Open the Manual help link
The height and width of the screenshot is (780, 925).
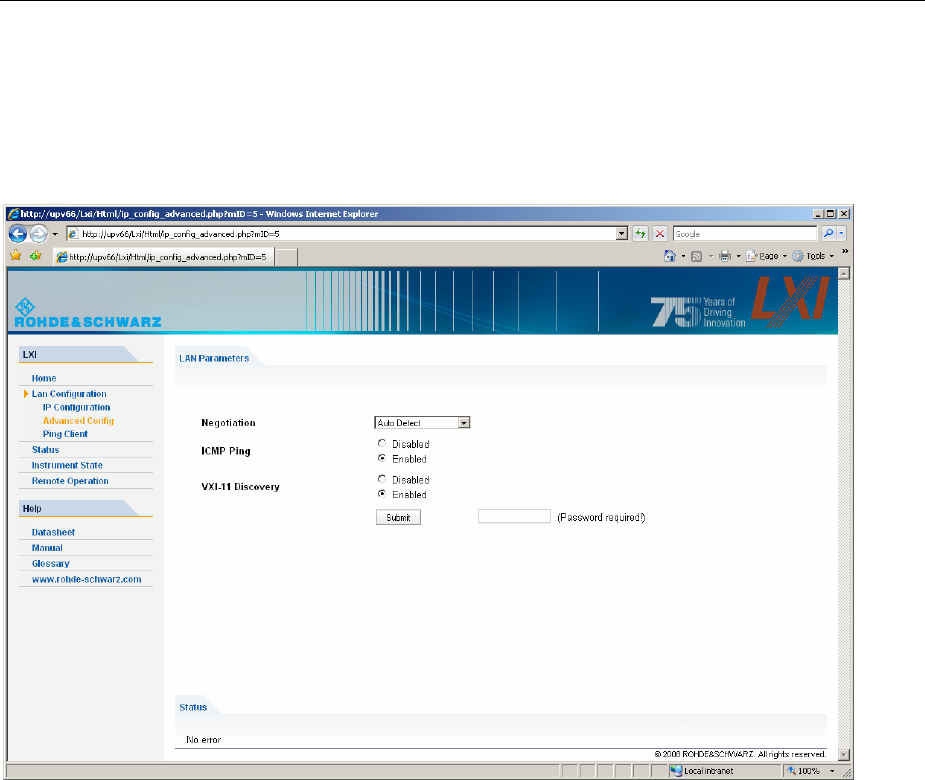pyautogui.click(x=47, y=548)
